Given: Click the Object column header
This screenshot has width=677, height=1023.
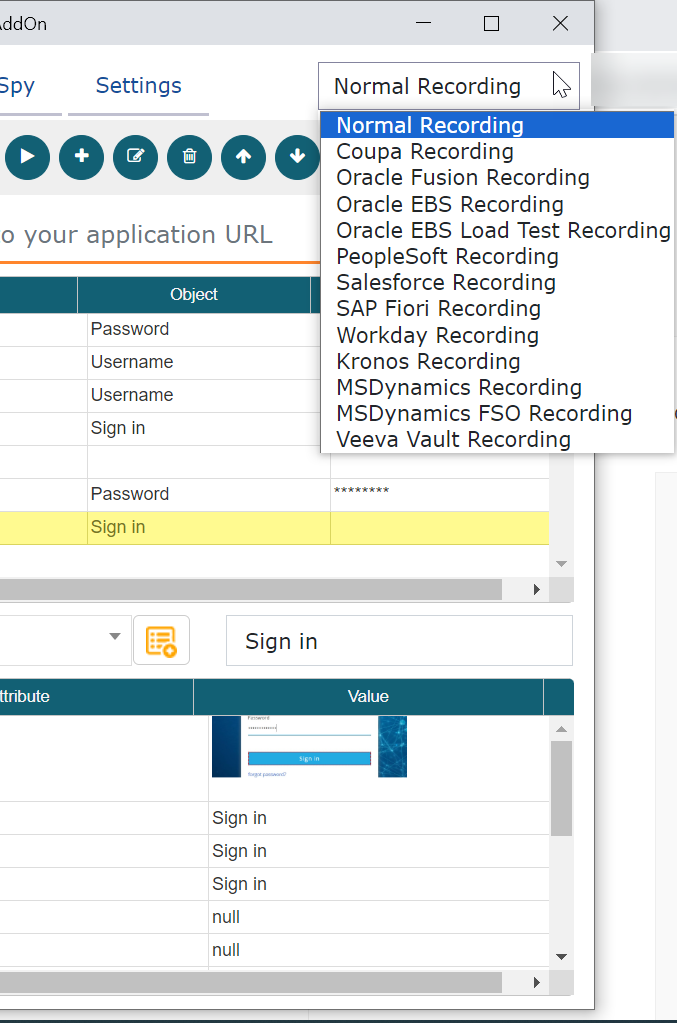Looking at the screenshot, I should (x=194, y=295).
